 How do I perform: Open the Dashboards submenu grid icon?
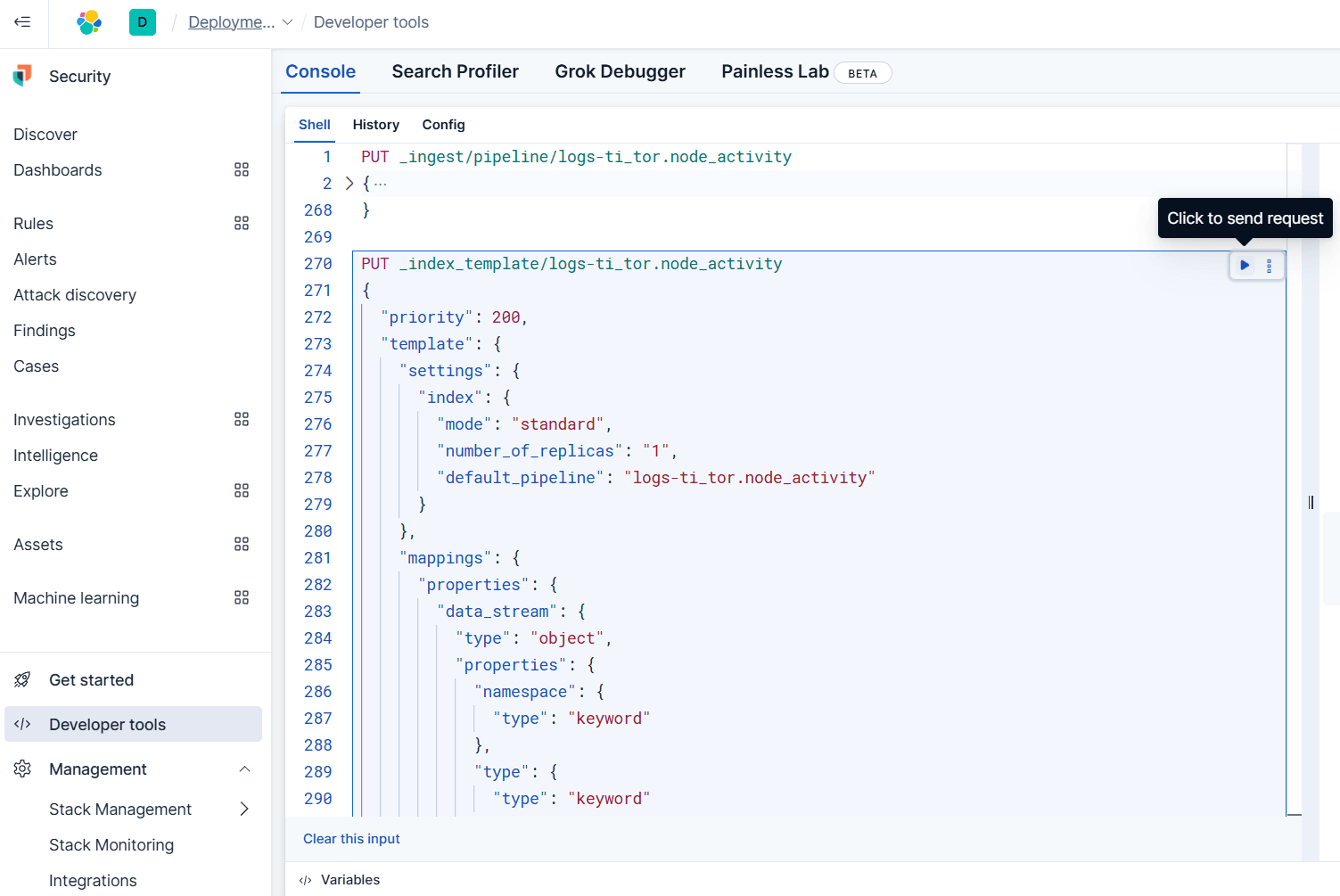pyautogui.click(x=242, y=169)
